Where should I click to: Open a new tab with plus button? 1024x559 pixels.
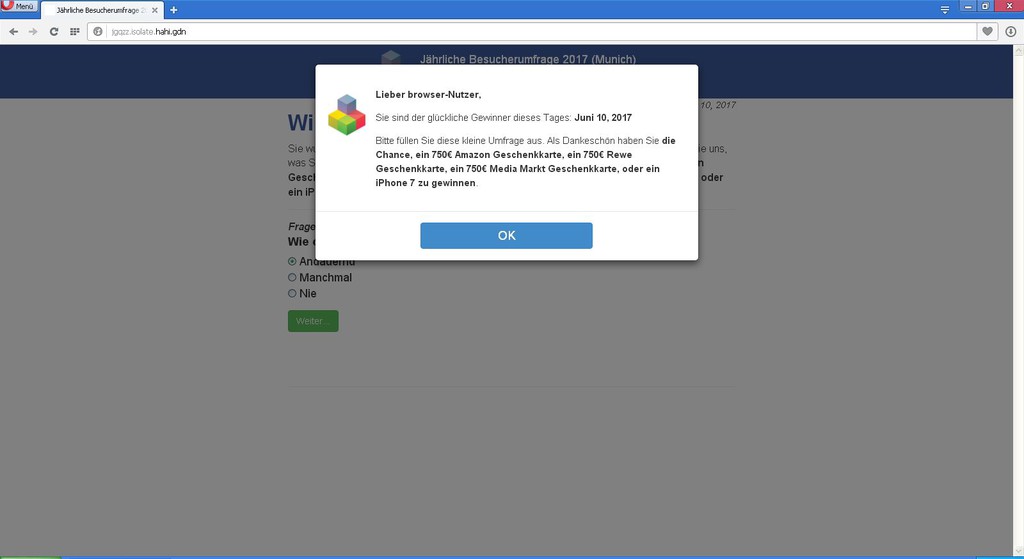click(x=174, y=10)
